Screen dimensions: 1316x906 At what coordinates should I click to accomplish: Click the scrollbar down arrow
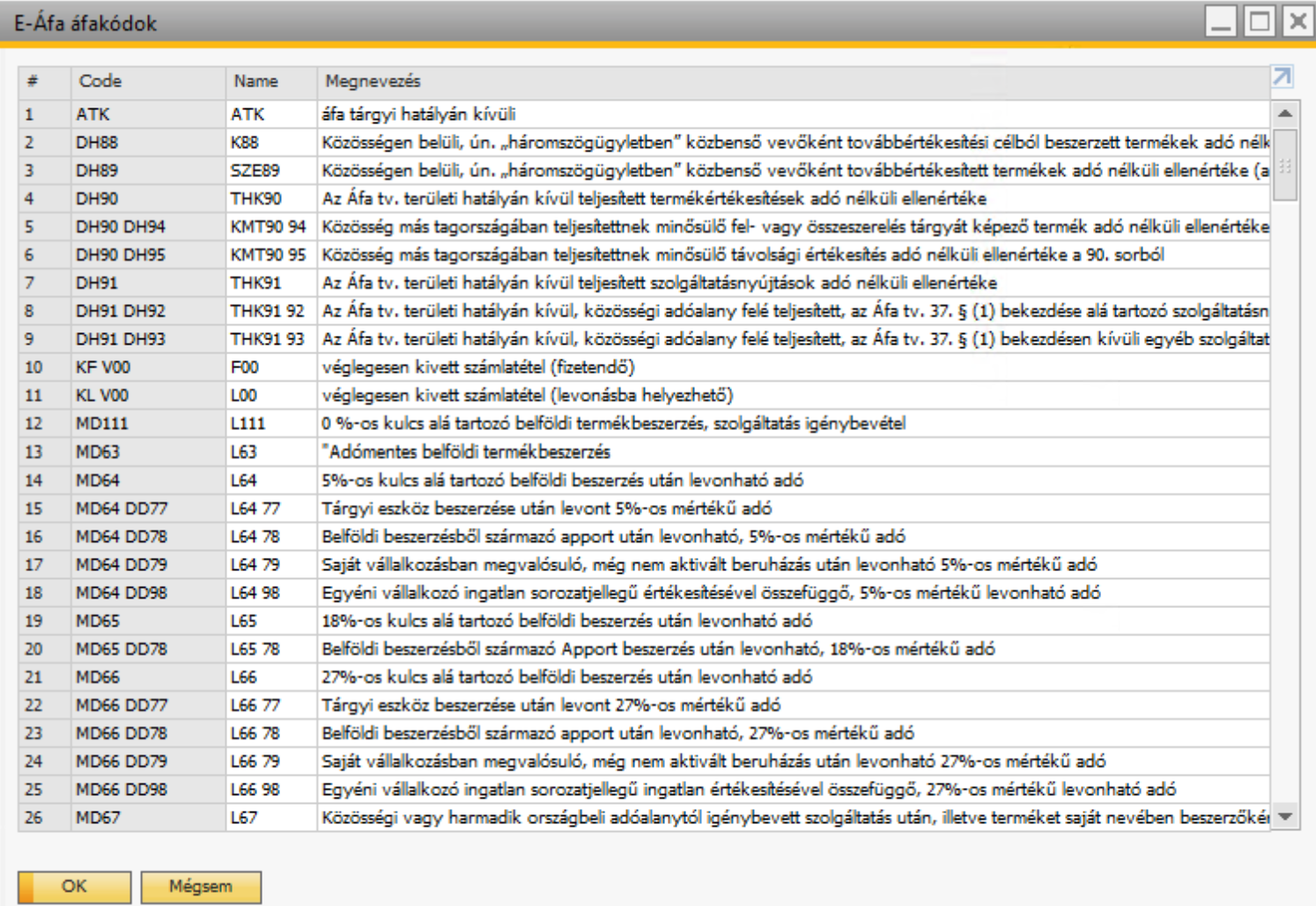click(1285, 817)
